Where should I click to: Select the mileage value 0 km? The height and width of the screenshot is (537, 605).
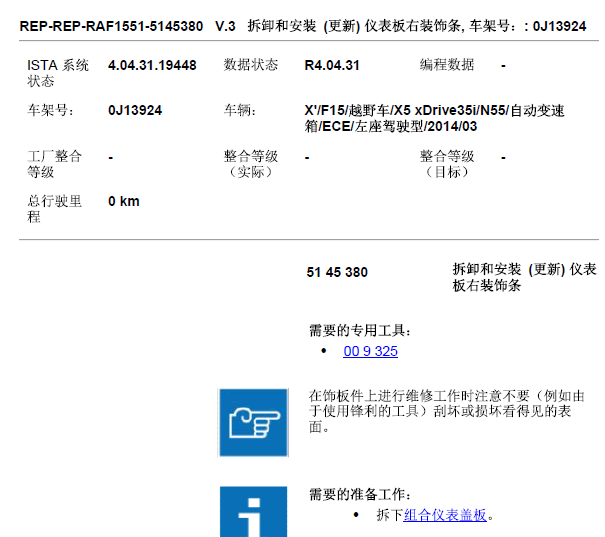coord(124,201)
